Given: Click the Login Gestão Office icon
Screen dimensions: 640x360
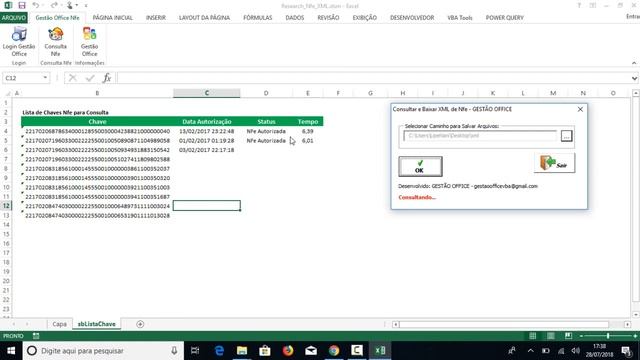Looking at the screenshot, I should (x=19, y=41).
